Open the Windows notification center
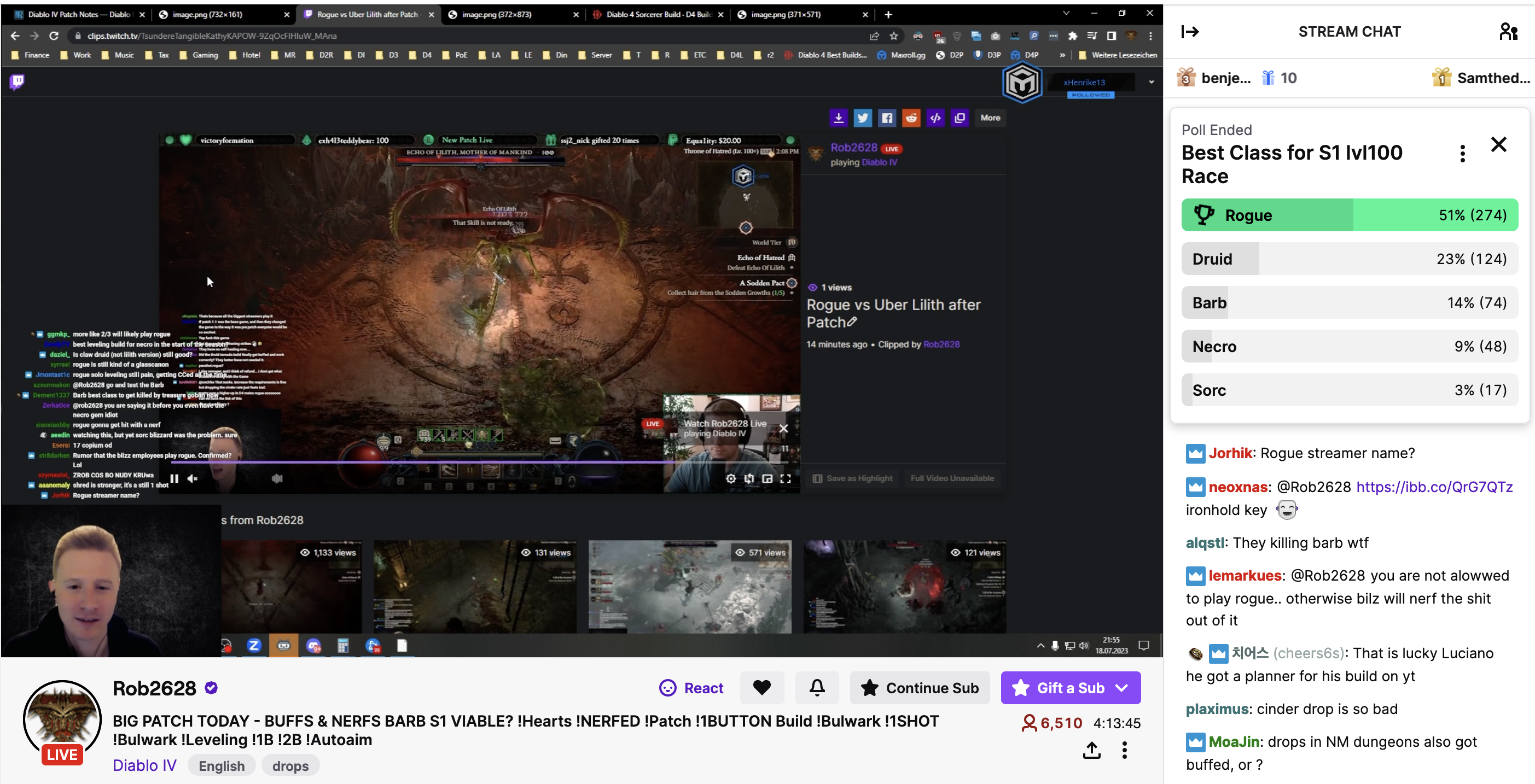 pyautogui.click(x=1143, y=645)
